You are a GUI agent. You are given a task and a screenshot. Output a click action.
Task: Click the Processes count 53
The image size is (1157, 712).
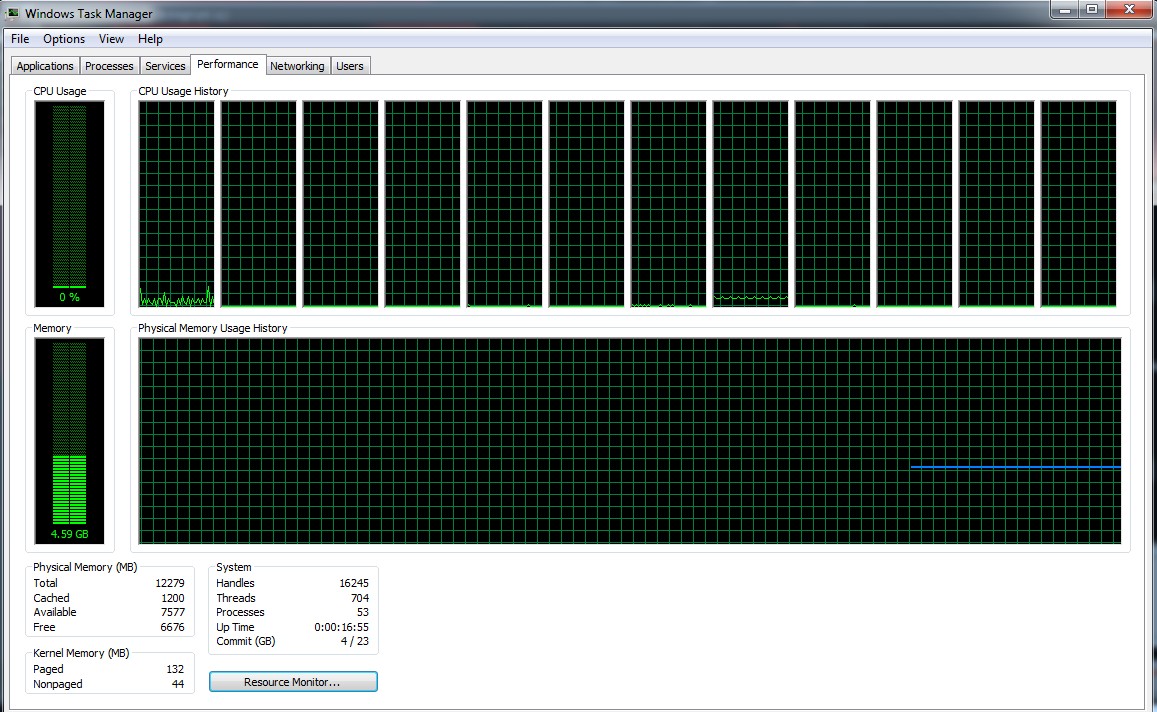tap(362, 612)
